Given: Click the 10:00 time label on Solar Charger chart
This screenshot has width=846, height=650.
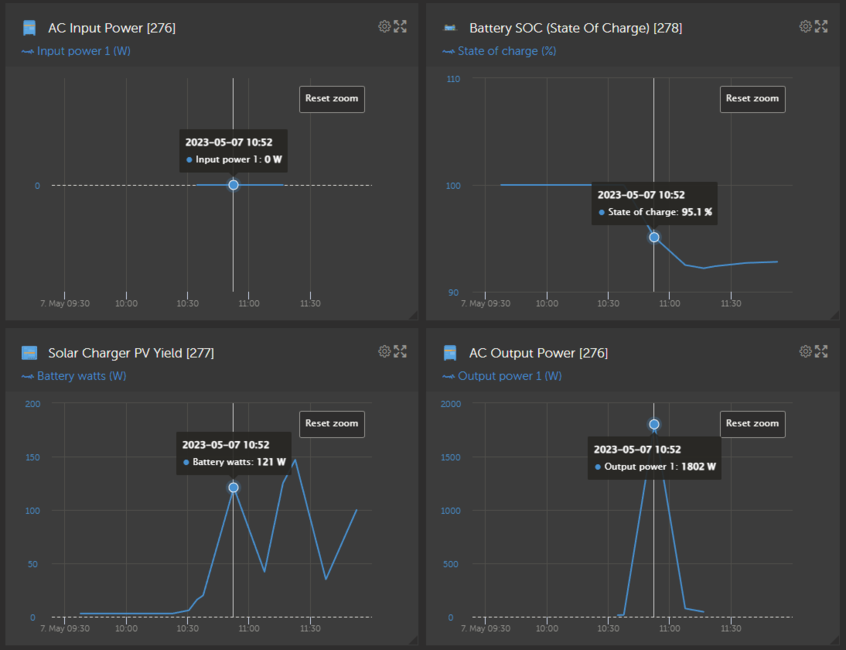Looking at the screenshot, I should (x=126, y=628).
